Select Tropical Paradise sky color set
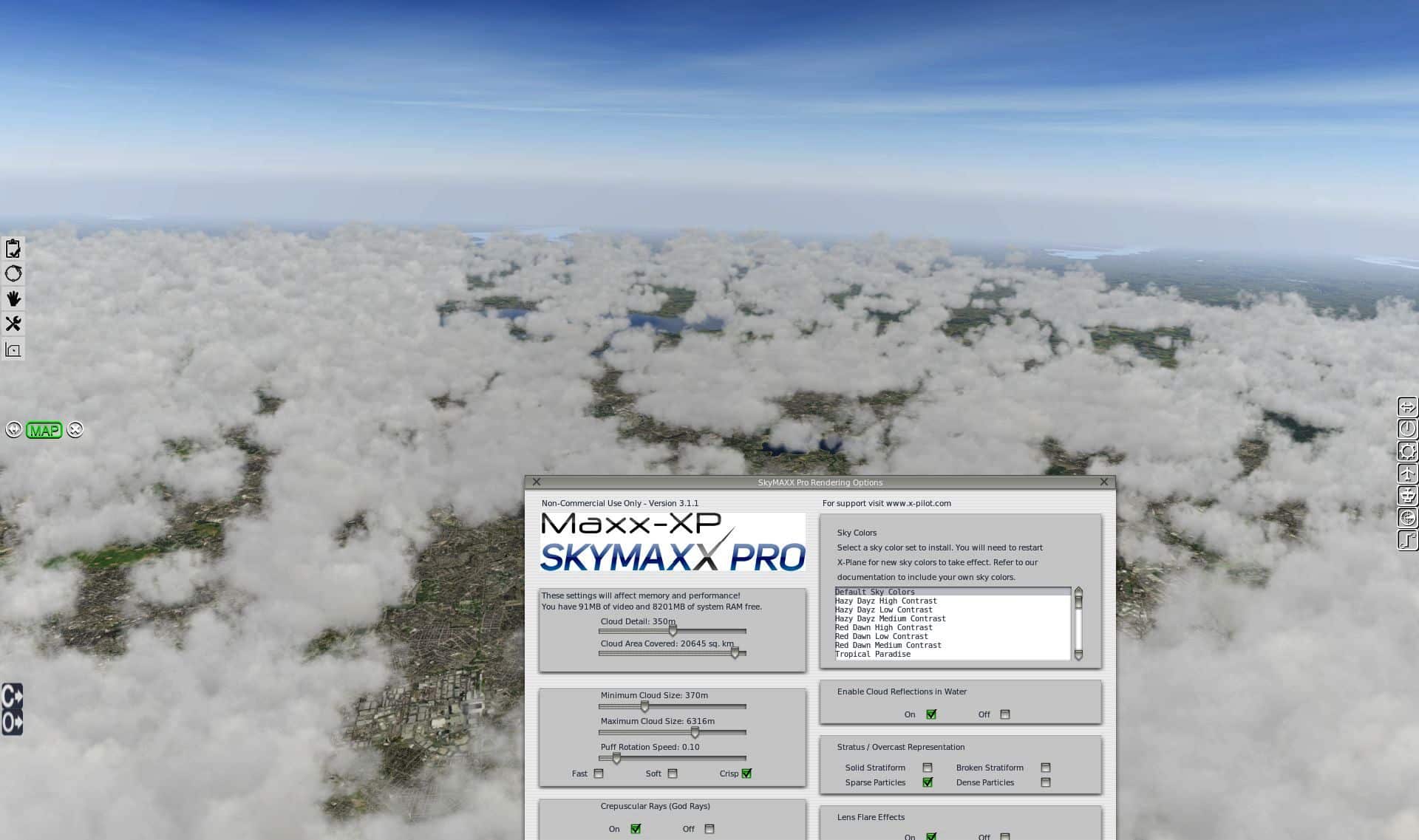Viewport: 1419px width, 840px height. click(x=873, y=655)
